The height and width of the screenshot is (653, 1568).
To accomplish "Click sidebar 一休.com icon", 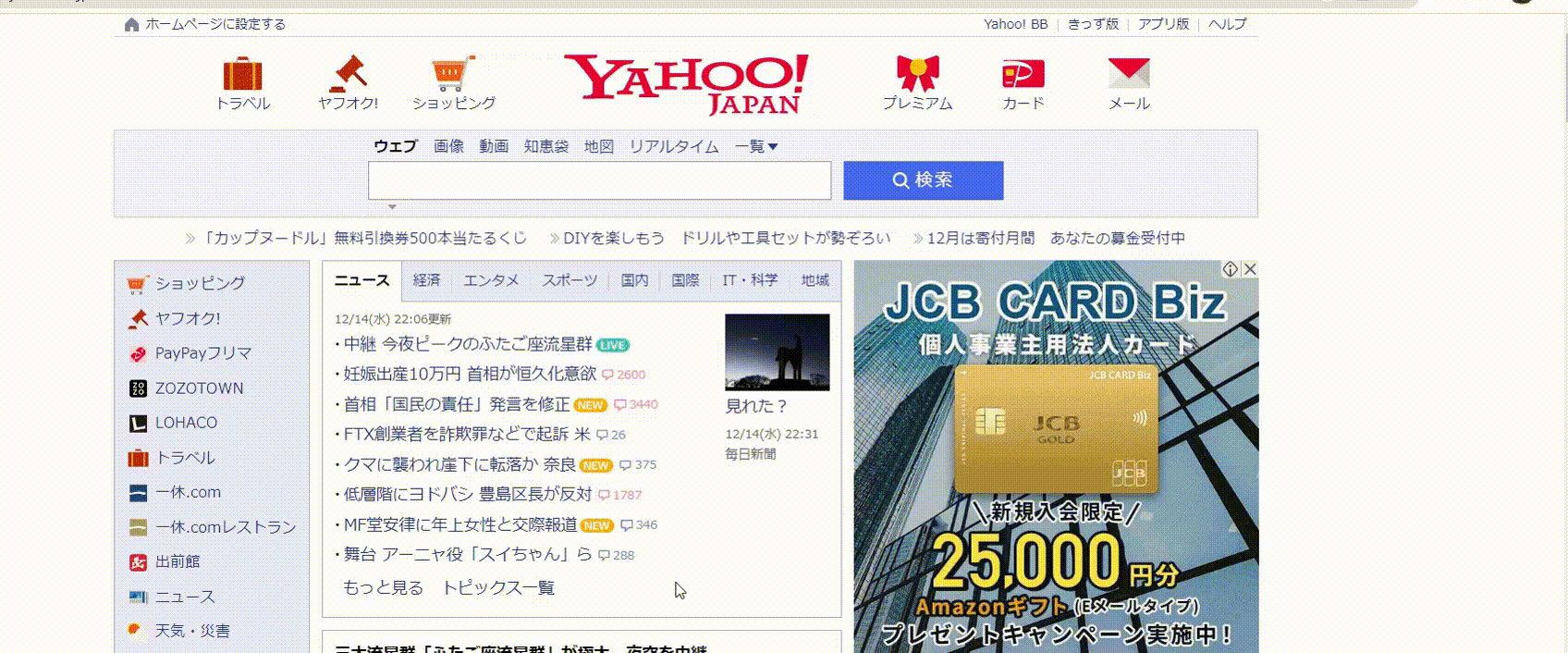I will click(x=138, y=492).
